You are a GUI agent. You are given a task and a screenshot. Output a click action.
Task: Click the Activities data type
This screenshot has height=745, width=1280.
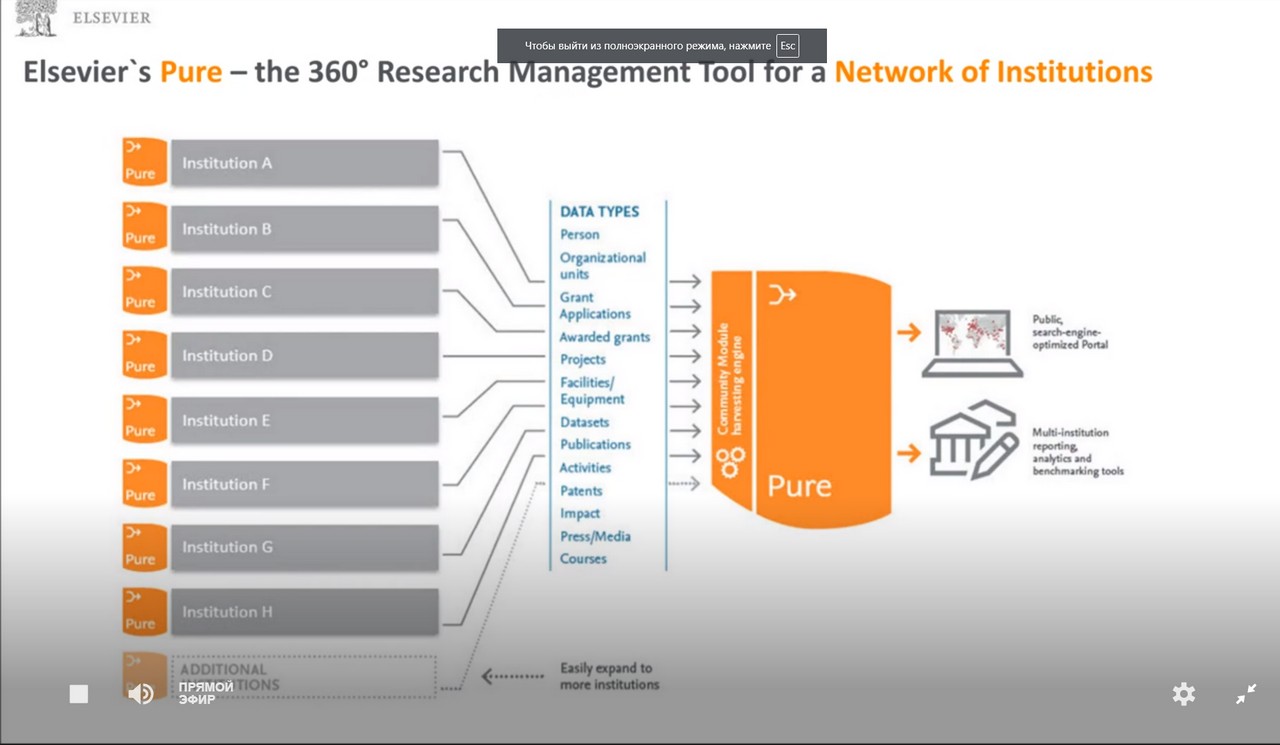click(585, 468)
